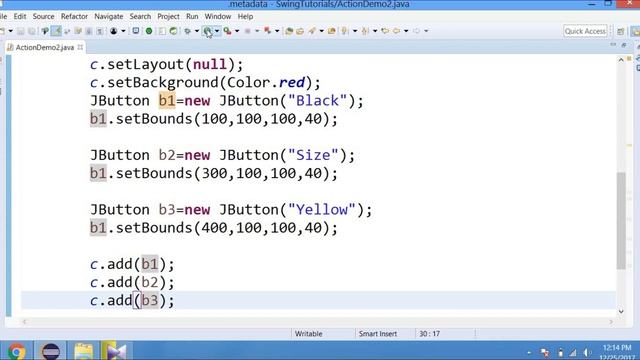This screenshot has width=640, height=360.
Task: Click the vertical scrollbar up arrow
Action: 621,60
